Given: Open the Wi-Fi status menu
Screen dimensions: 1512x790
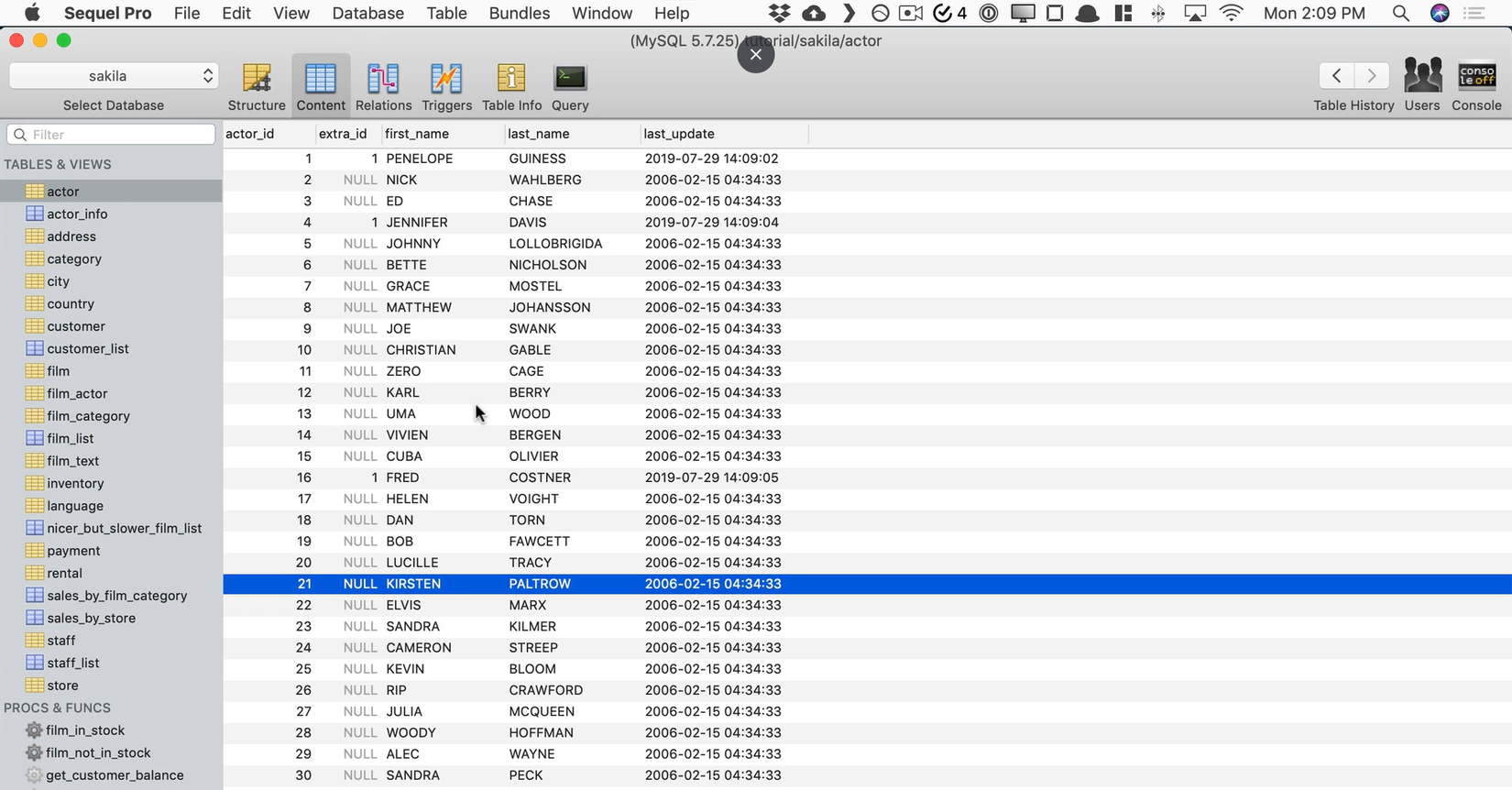Looking at the screenshot, I should tap(1232, 13).
